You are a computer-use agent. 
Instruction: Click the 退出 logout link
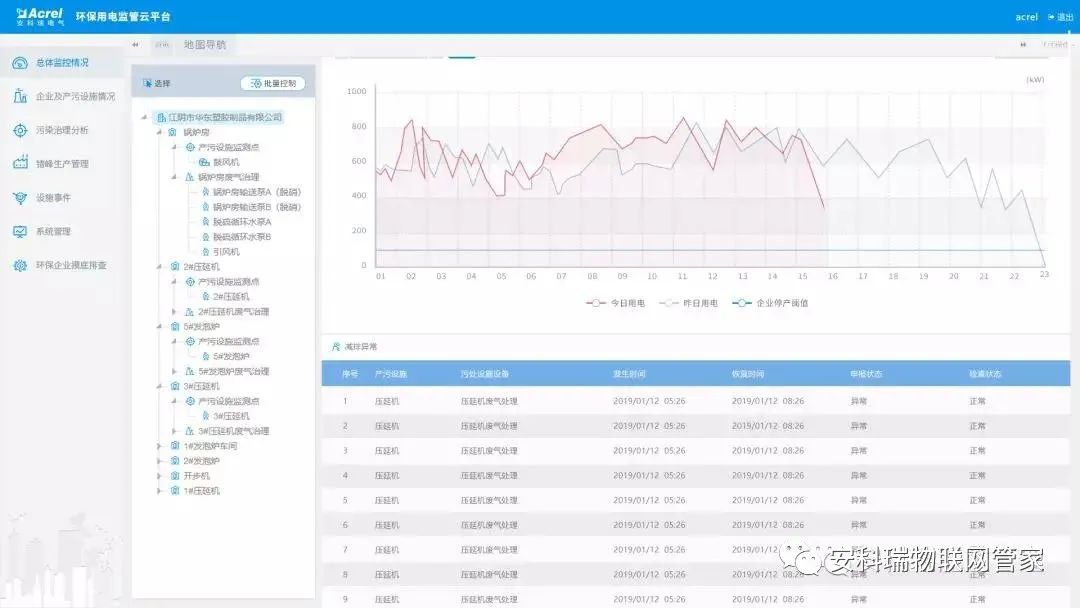pyautogui.click(x=1061, y=17)
